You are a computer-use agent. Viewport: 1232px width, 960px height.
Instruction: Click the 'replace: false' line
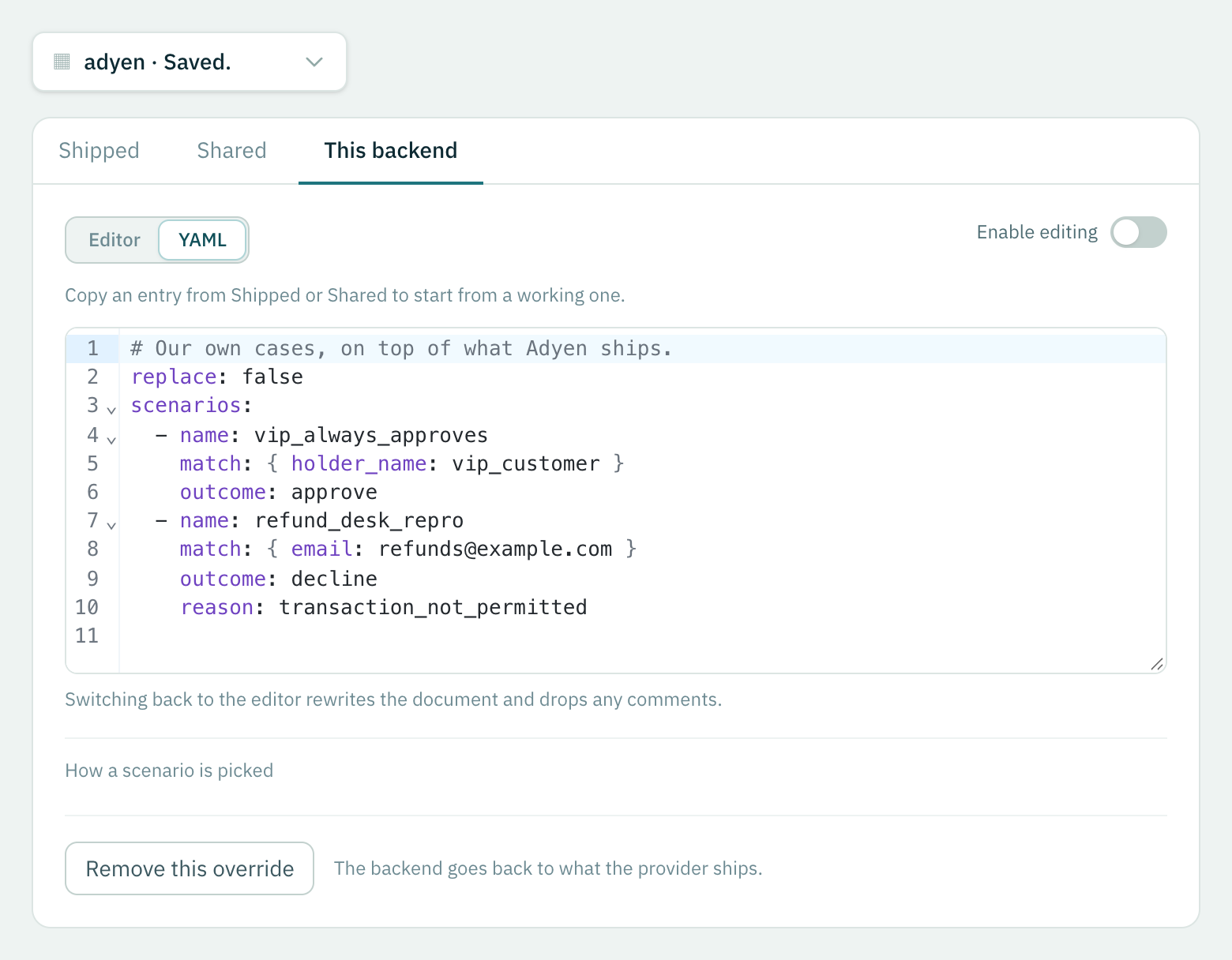[217, 377]
